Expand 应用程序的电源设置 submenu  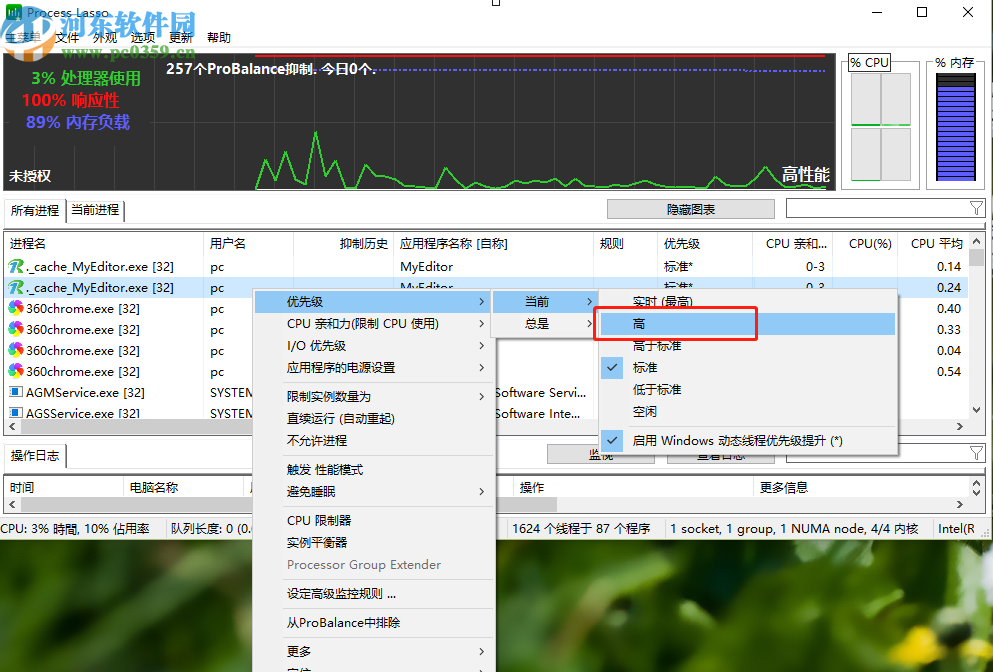click(x=373, y=367)
